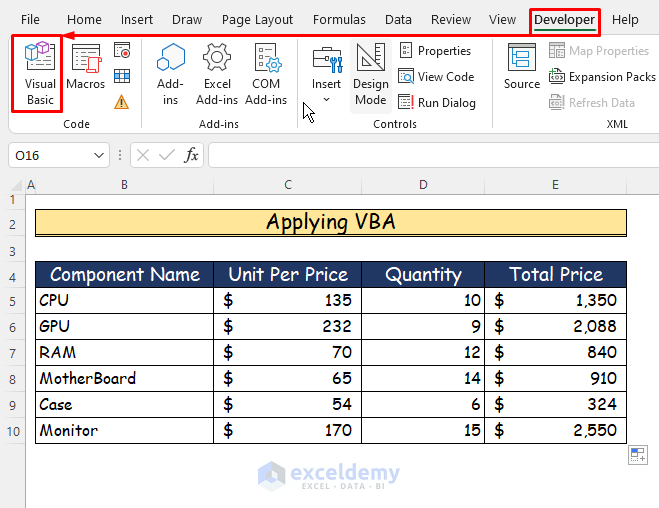659x508 pixels.
Task: Click Refresh Data
Action: pos(592,103)
